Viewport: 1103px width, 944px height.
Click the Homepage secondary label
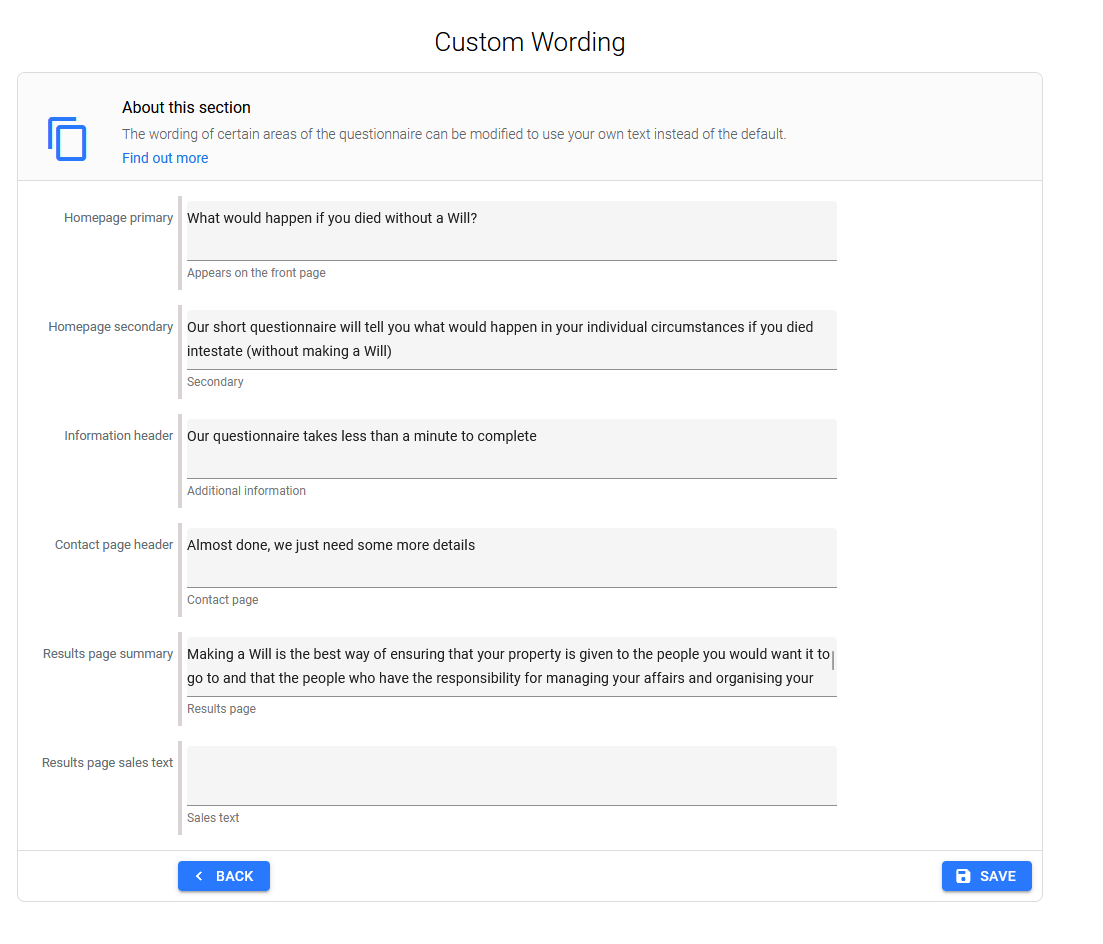pyautogui.click(x=110, y=327)
